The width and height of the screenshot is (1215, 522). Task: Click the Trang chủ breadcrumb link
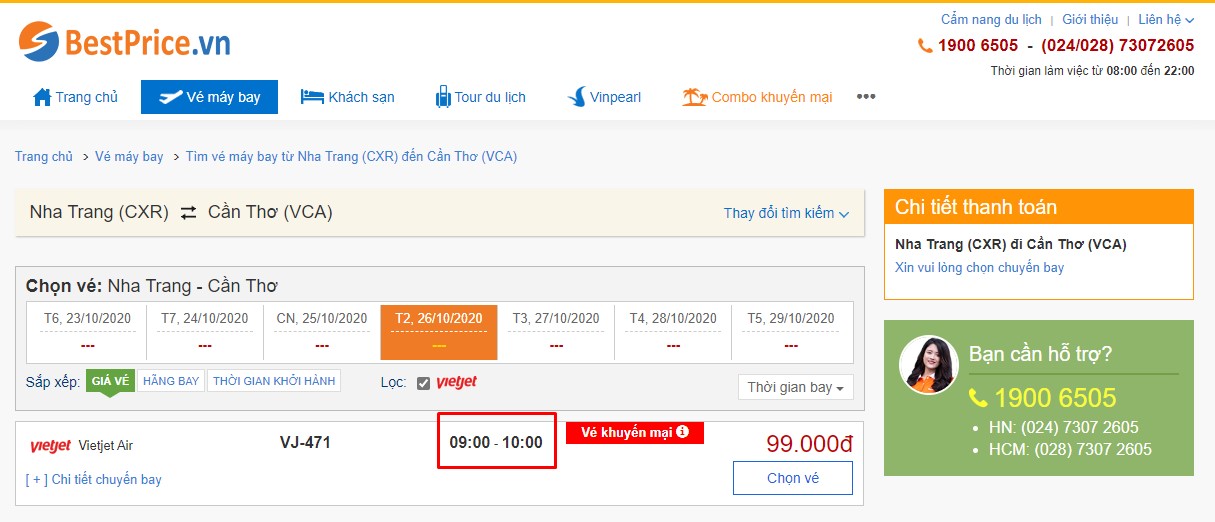[x=44, y=157]
